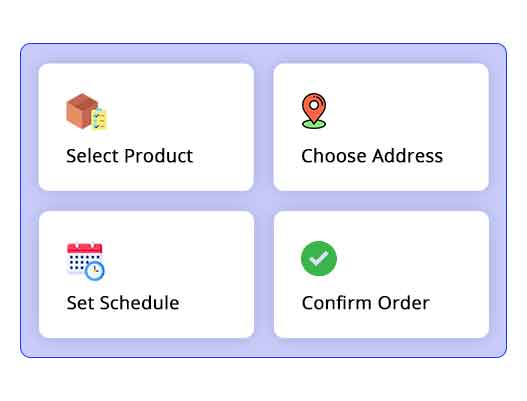Click the yellow checklist clipboard on the box icon

tap(99, 119)
